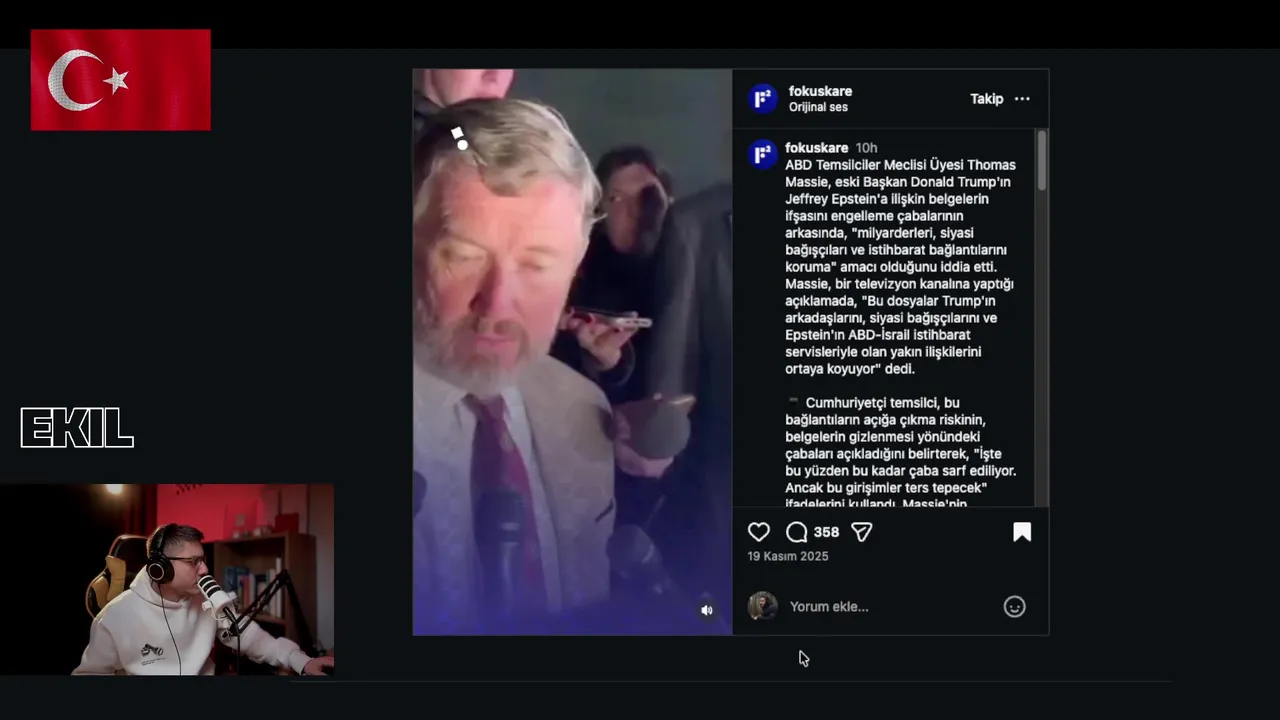The width and height of the screenshot is (1280, 720).
Task: Toggle the saved bookmark icon
Action: 1022,532
